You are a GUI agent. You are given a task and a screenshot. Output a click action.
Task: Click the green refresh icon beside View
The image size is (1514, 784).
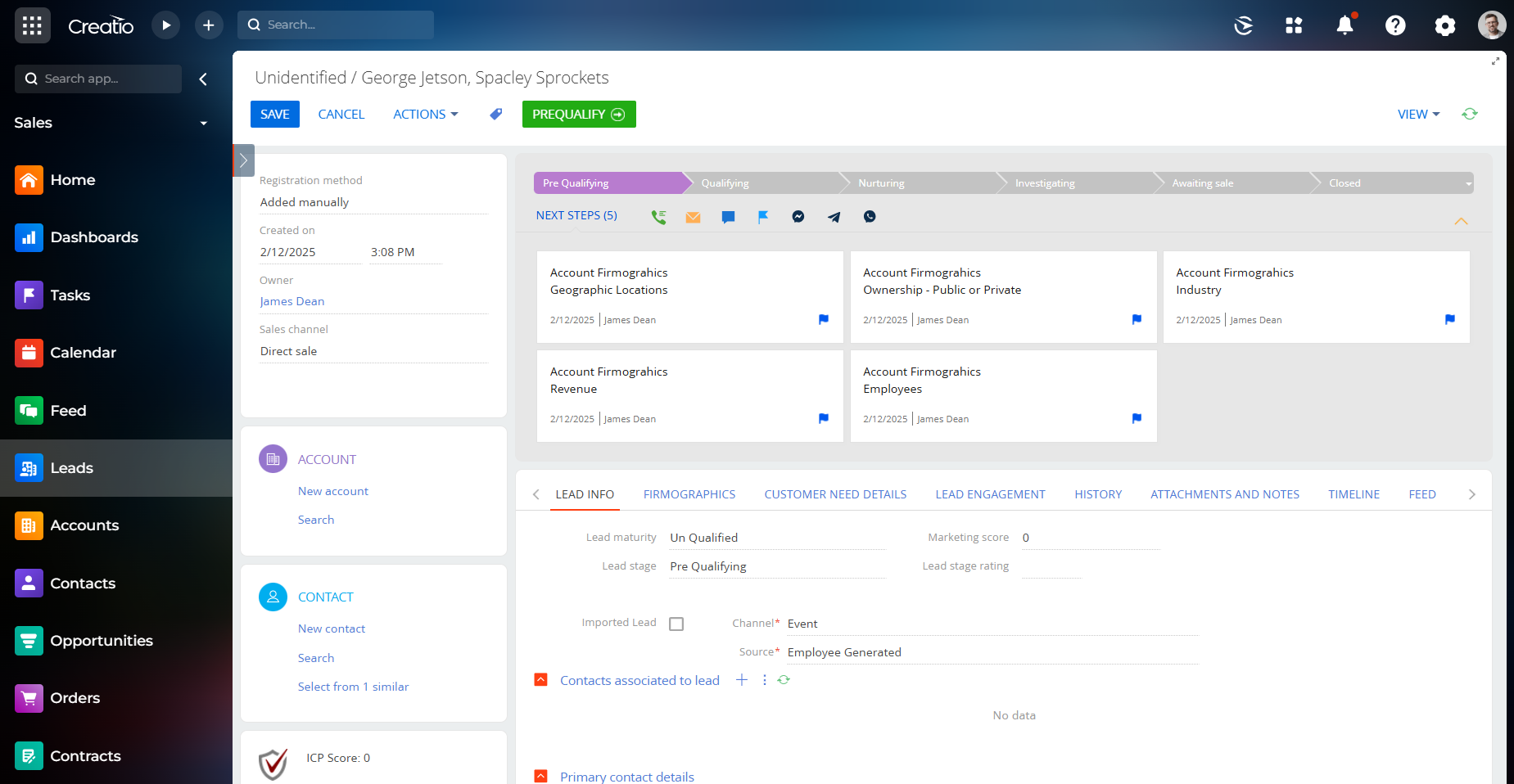click(x=1470, y=115)
